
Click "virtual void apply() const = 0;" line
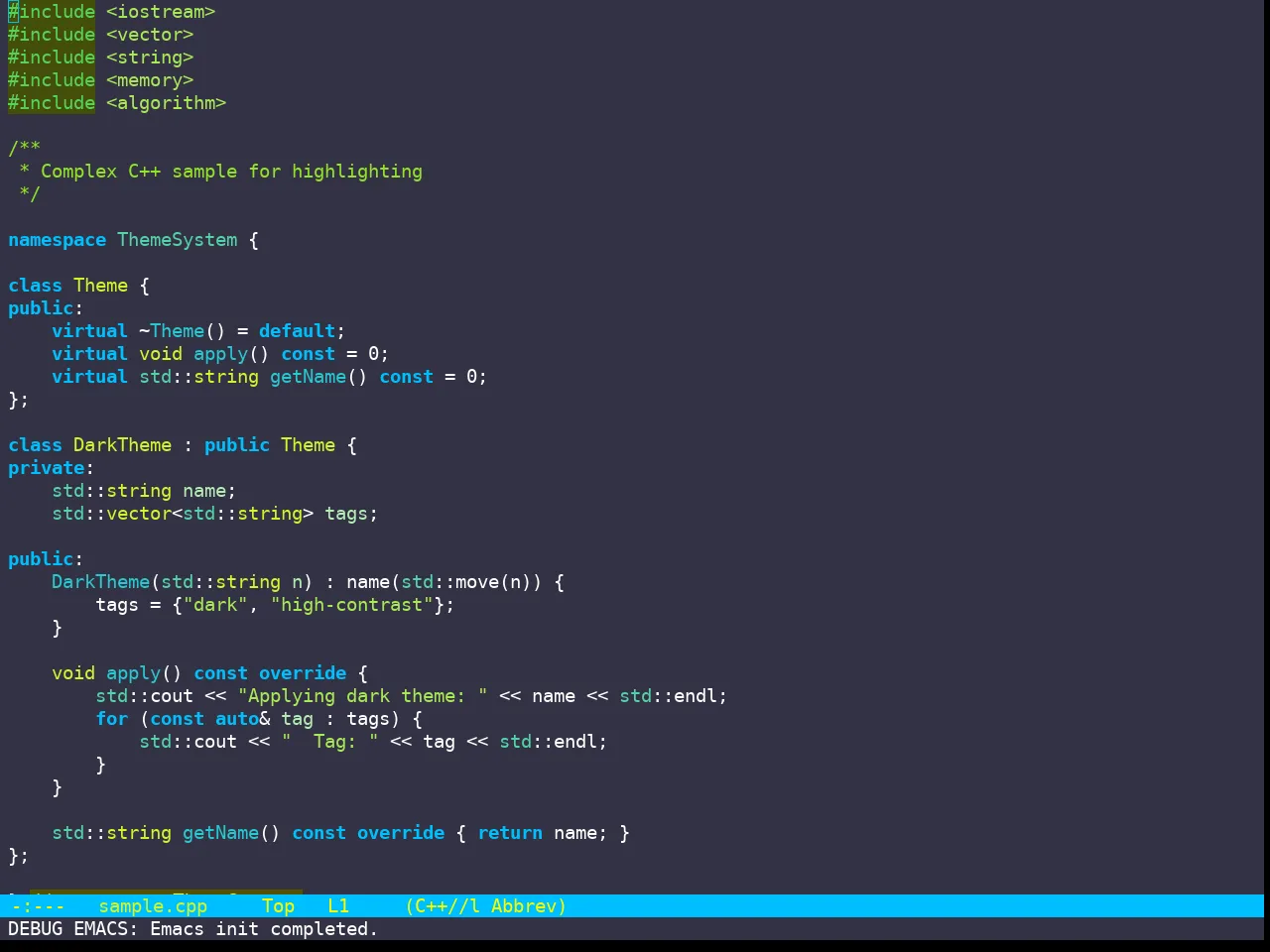[220, 354]
